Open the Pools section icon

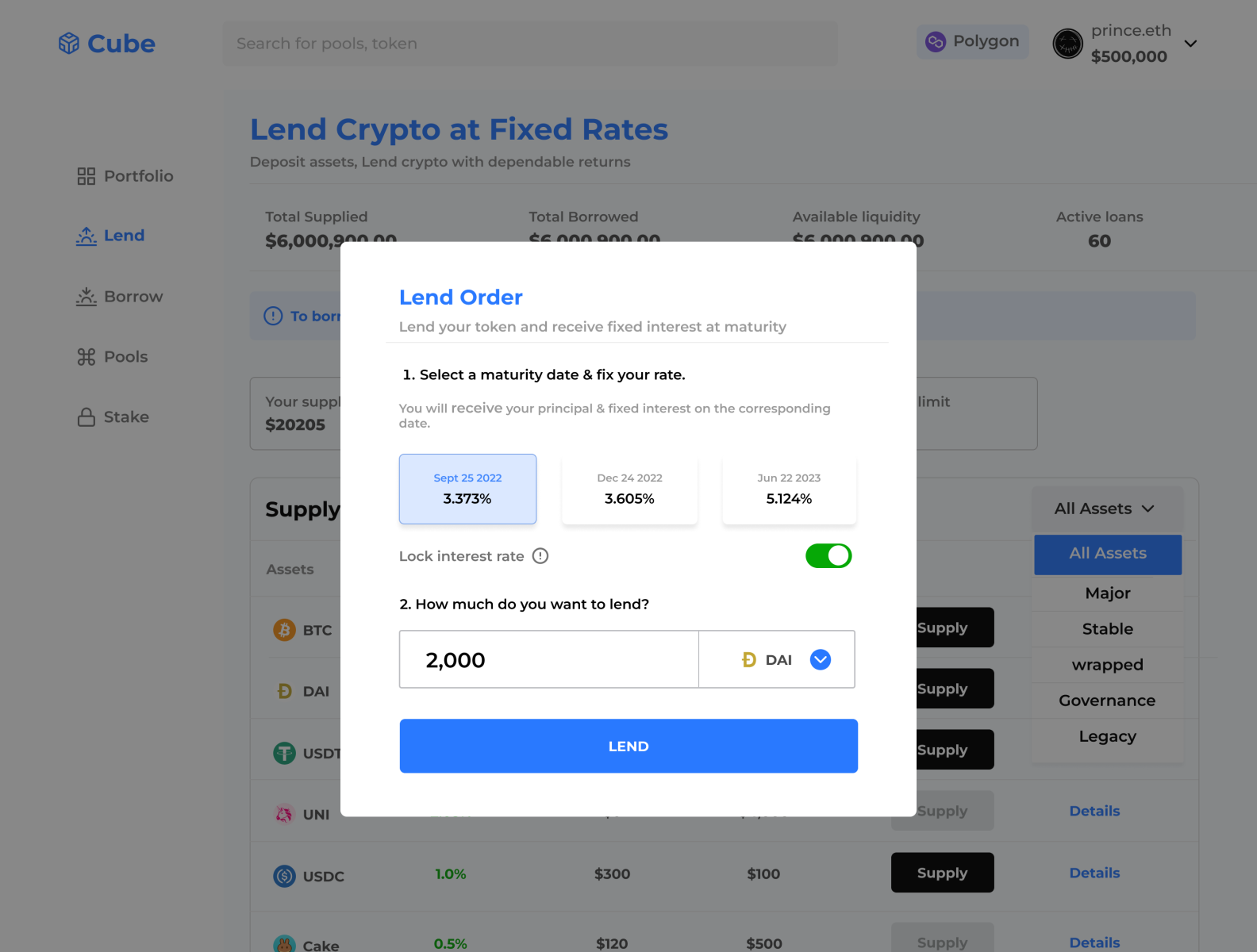tap(86, 356)
